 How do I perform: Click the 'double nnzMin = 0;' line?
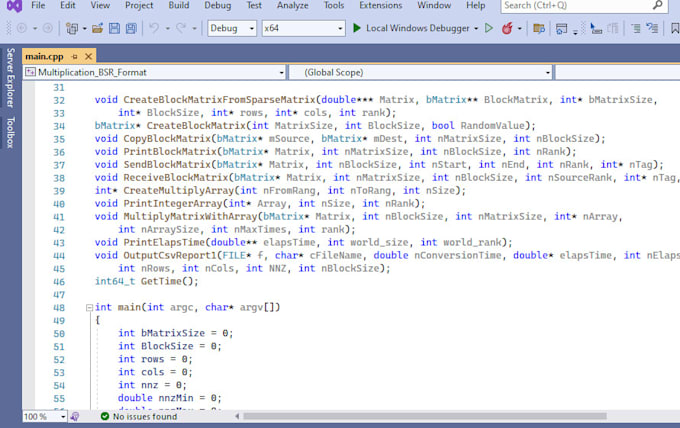(170, 398)
